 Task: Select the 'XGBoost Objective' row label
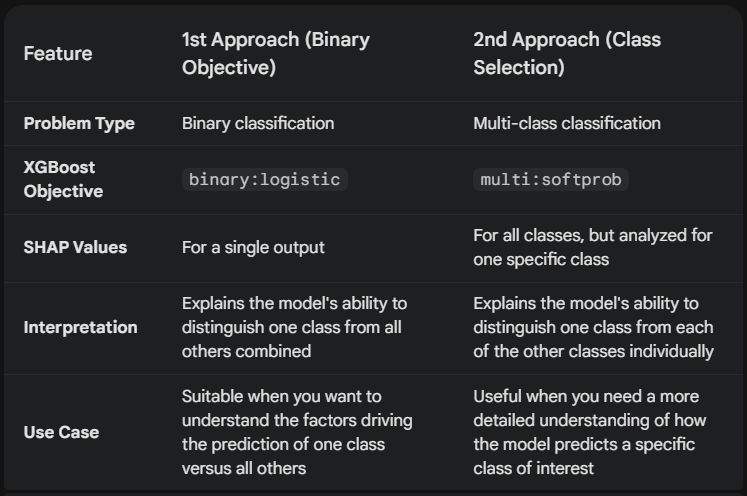[63, 179]
